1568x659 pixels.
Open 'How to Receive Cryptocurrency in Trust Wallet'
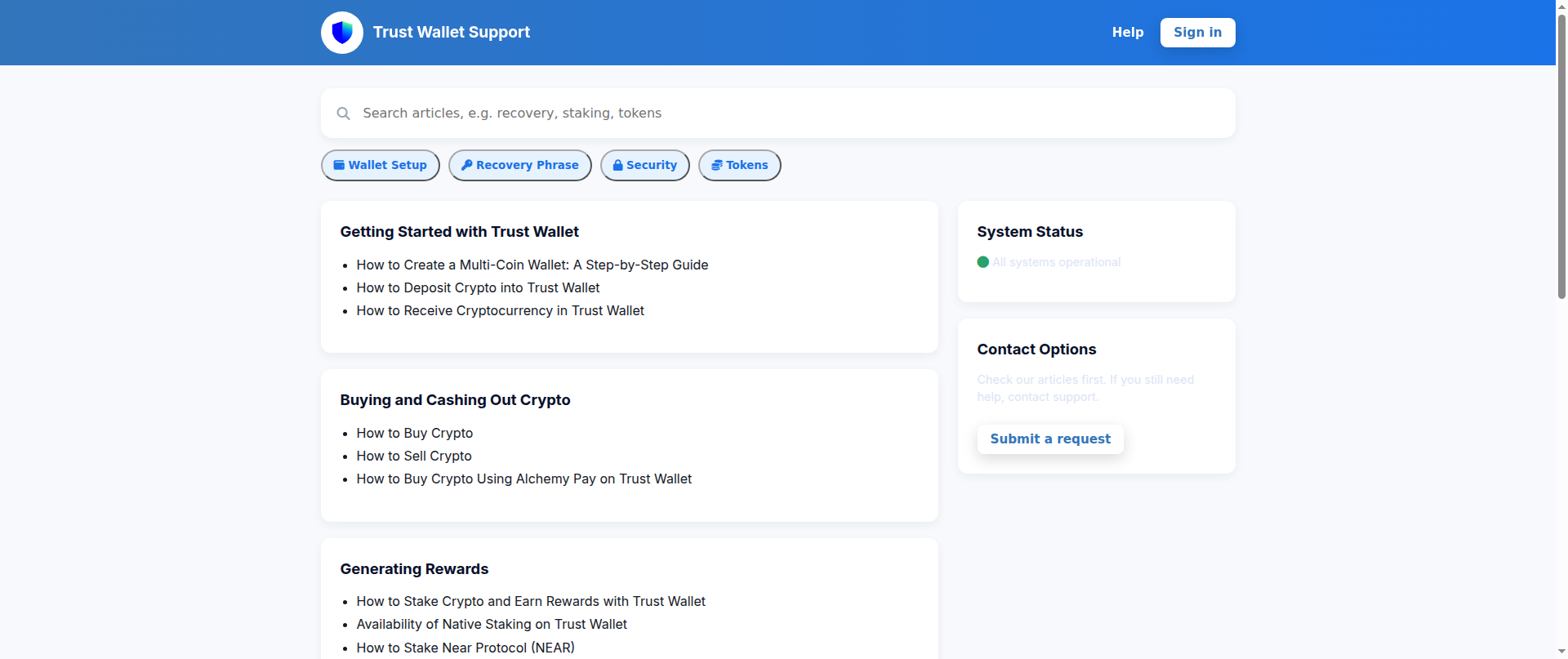tap(501, 310)
